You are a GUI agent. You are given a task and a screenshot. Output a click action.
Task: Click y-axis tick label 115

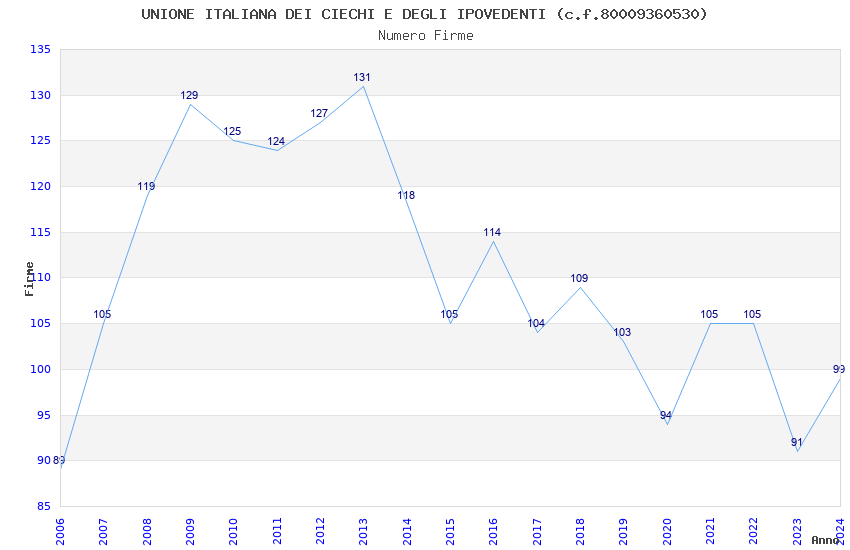pos(40,232)
